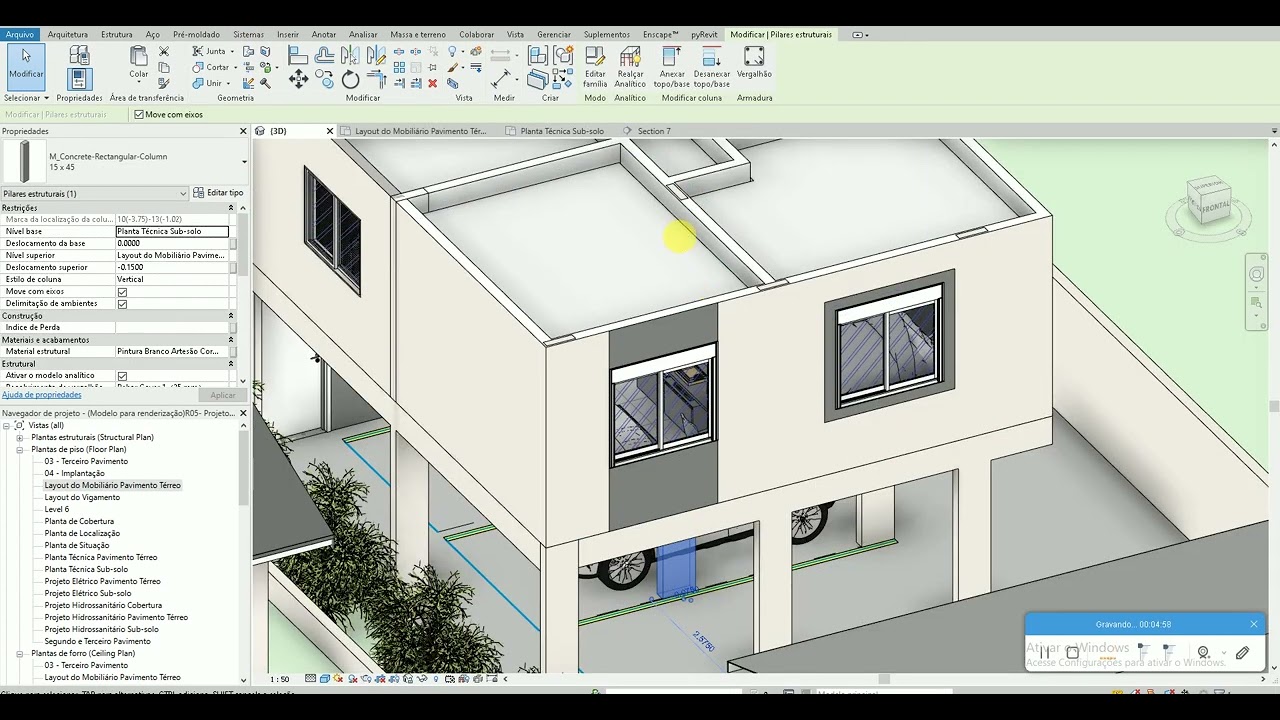Viewport: 1280px width, 720px height.
Task: Switch to the Gerenciar ribbon tab
Action: [554, 35]
